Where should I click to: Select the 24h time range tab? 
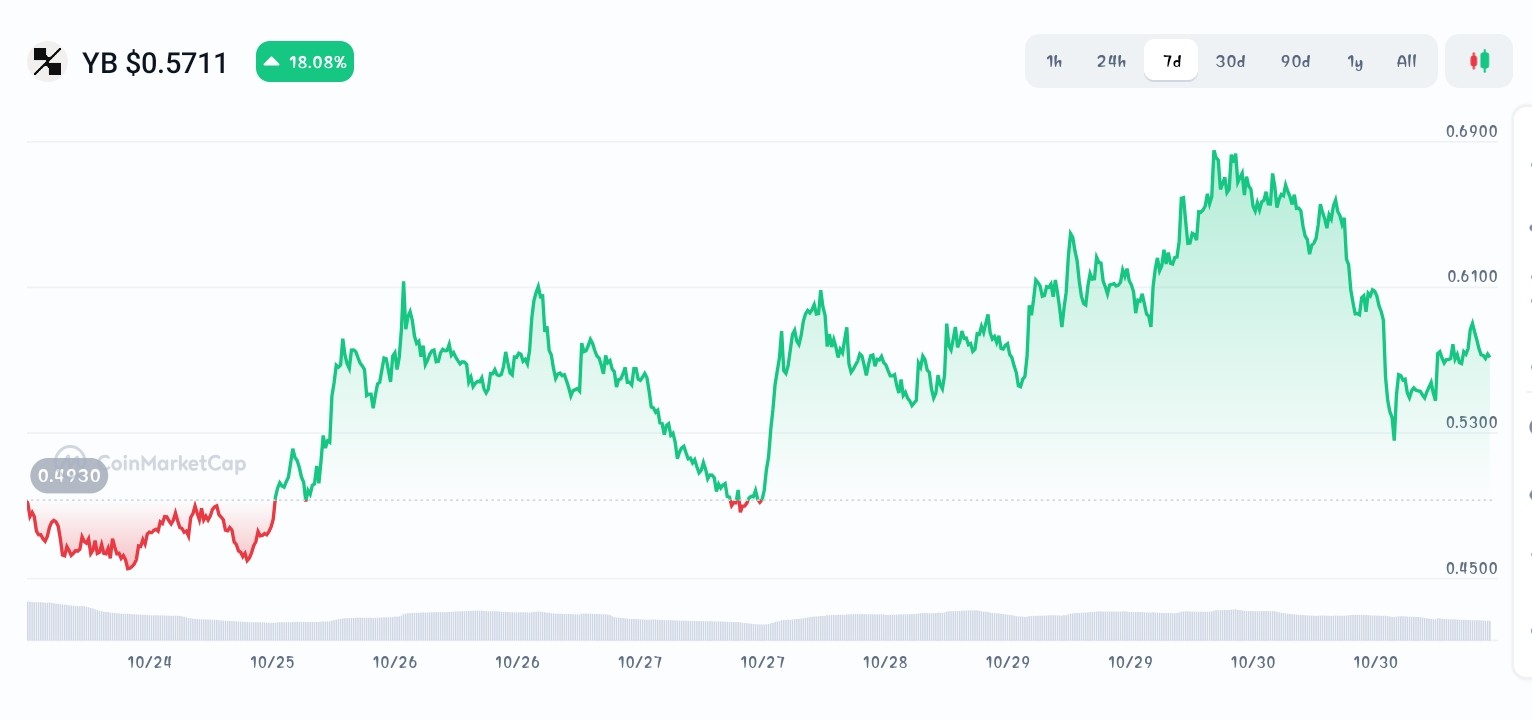click(x=1111, y=61)
